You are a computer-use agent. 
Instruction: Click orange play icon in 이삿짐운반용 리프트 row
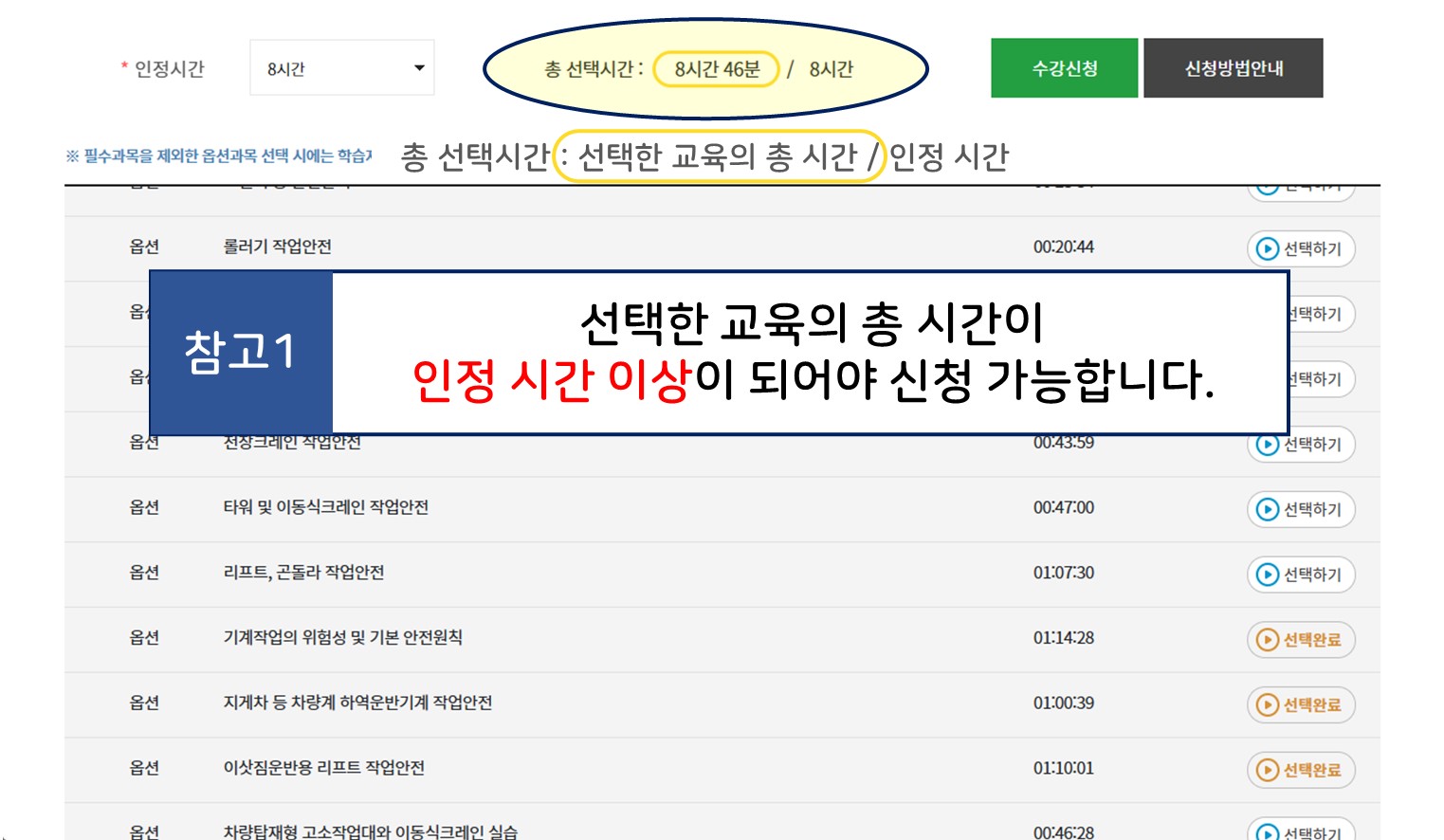(1268, 770)
